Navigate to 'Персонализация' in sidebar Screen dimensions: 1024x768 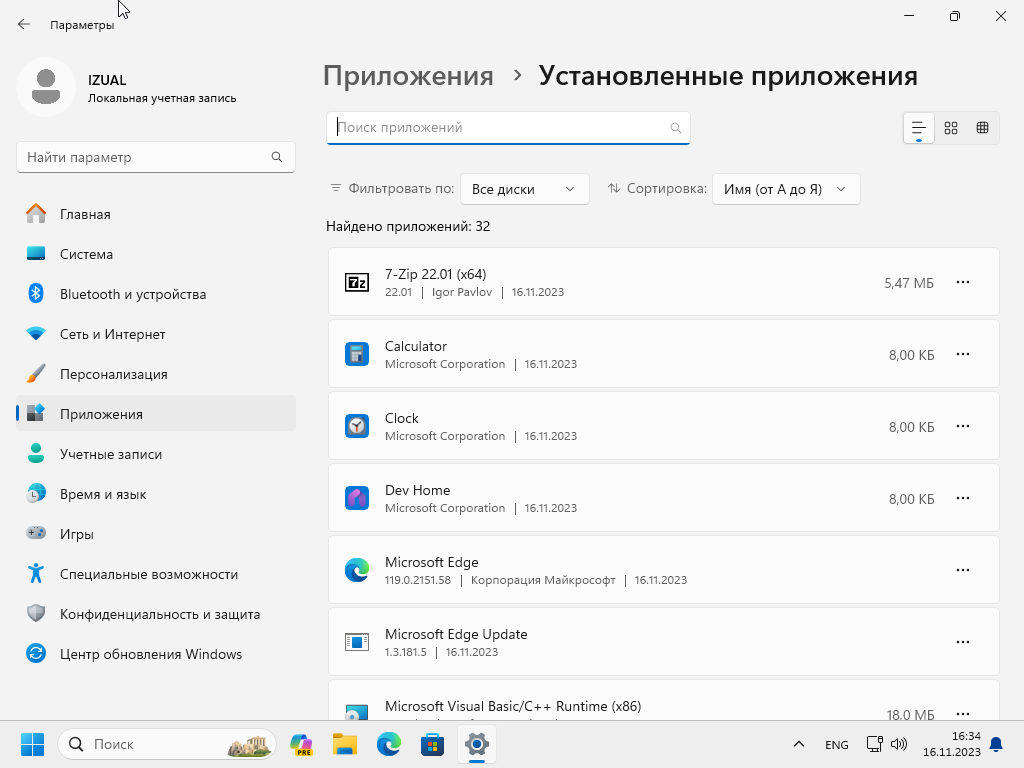[113, 374]
